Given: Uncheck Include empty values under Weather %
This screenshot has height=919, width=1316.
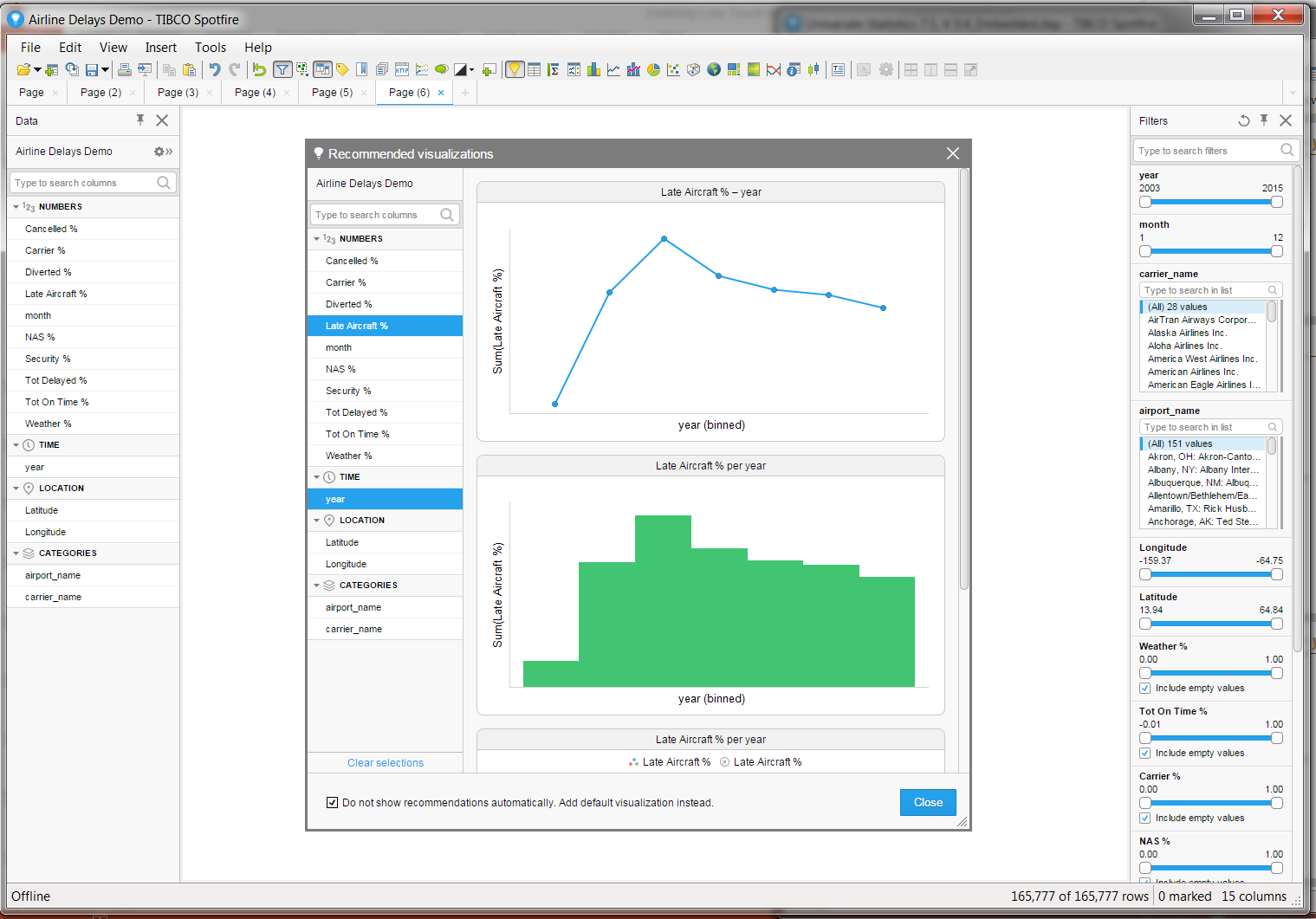Looking at the screenshot, I should tap(1145, 688).
